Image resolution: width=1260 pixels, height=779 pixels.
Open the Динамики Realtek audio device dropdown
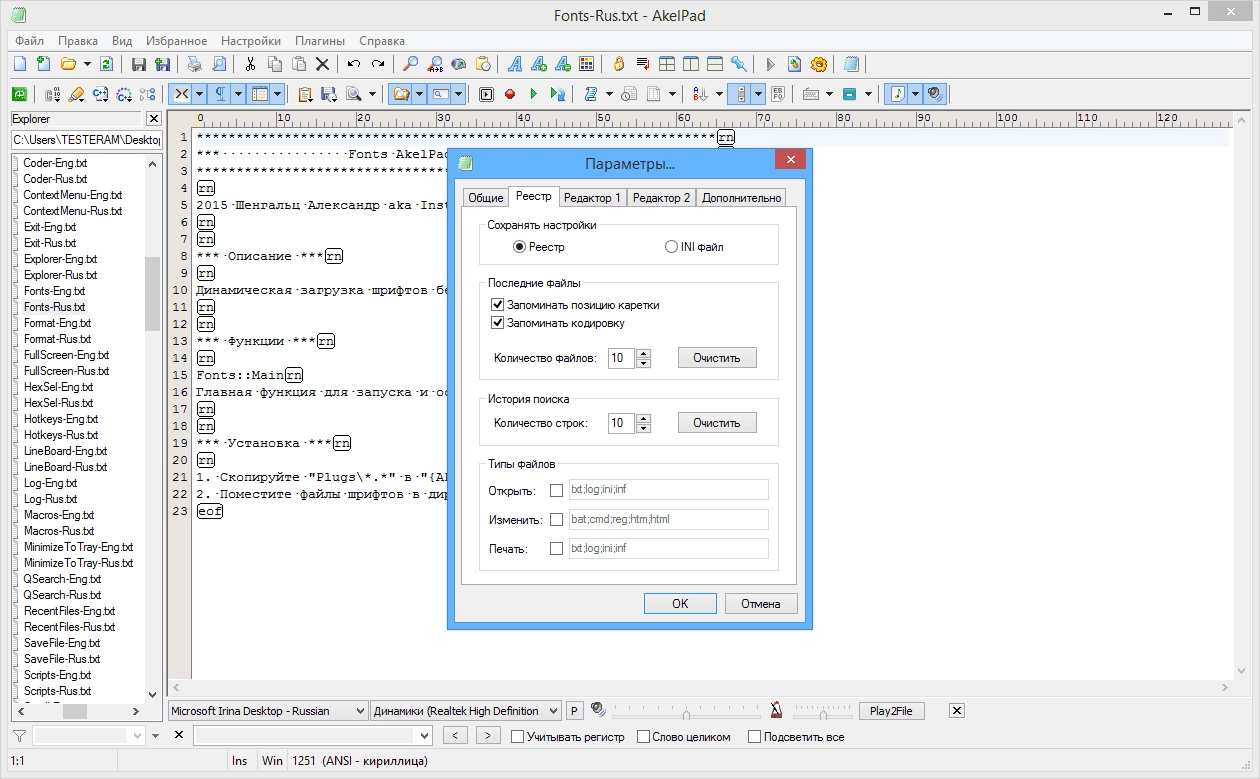click(x=467, y=711)
